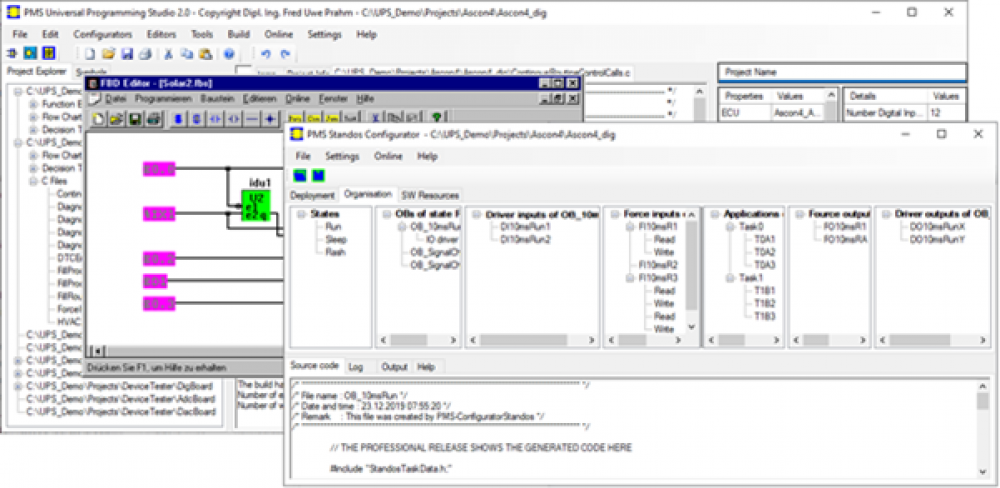Open Baustein menu in FBD Editor

pyautogui.click(x=217, y=99)
